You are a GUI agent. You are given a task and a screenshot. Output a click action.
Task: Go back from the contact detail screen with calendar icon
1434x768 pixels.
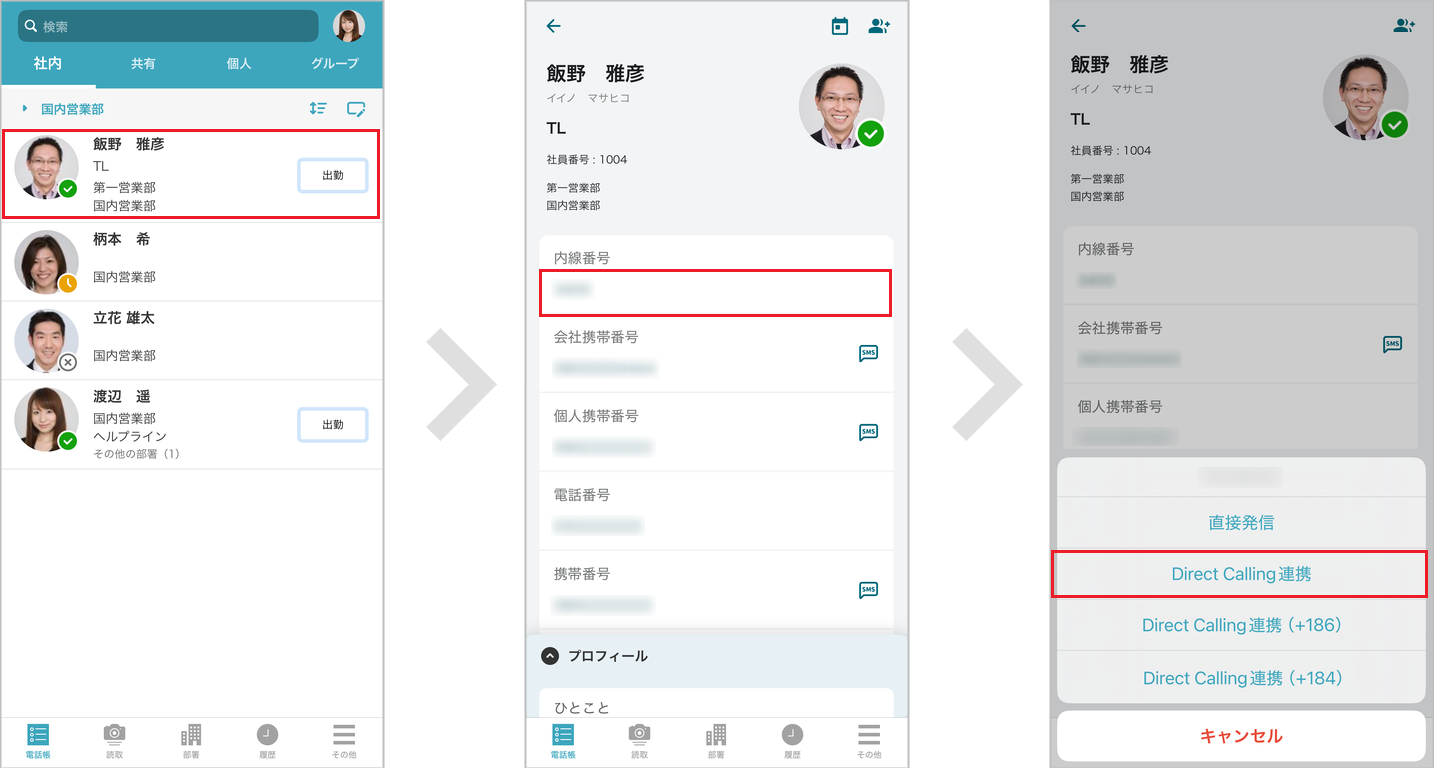tap(554, 26)
